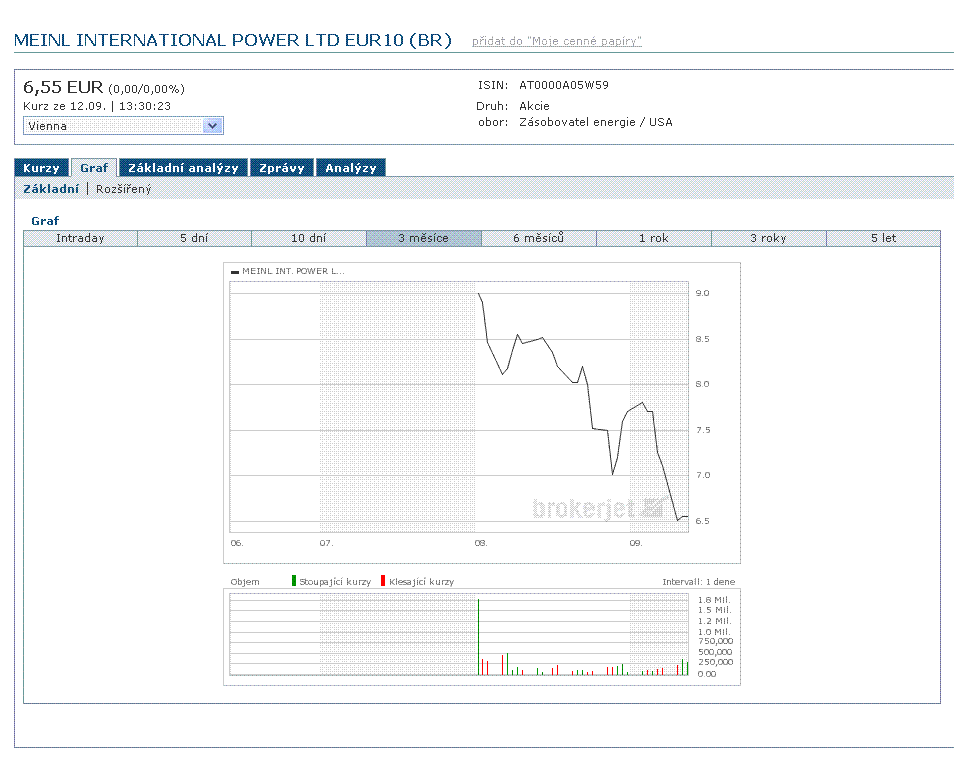
Task: Show the Intraday chart period
Action: (x=80, y=239)
